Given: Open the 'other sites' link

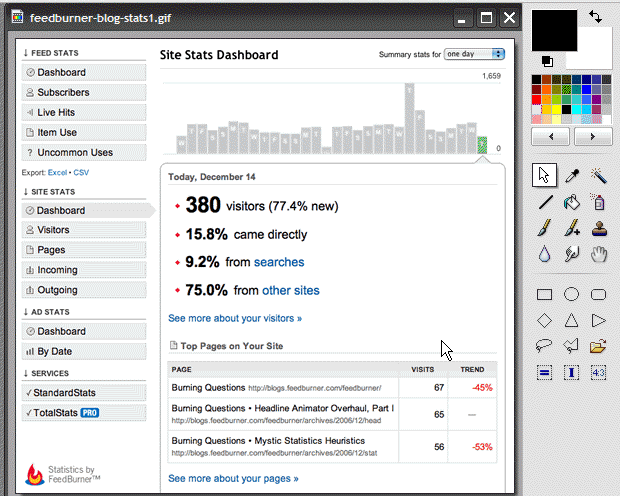Looking at the screenshot, I should [291, 290].
